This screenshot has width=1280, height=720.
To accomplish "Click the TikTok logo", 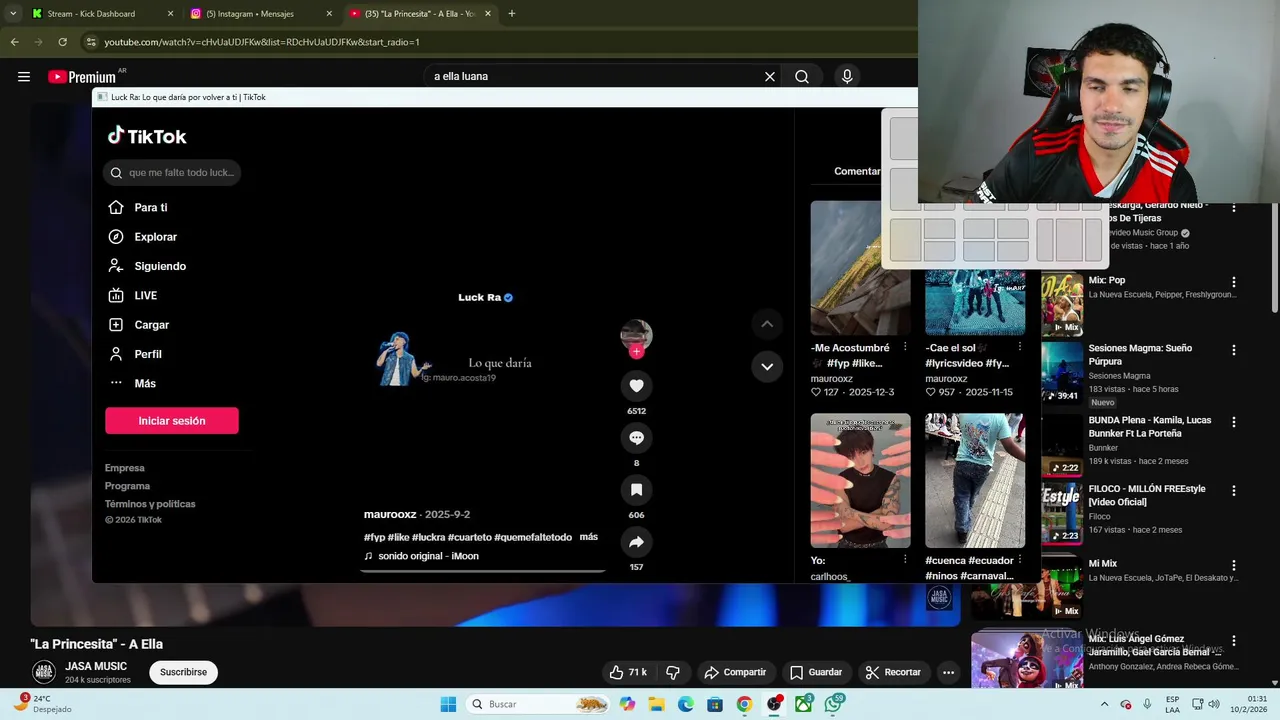I will click(x=147, y=136).
